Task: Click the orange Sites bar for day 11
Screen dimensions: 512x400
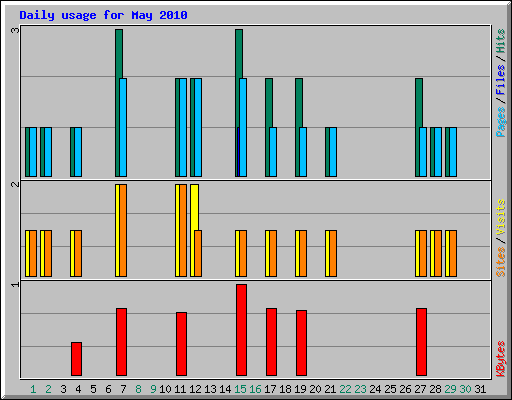Action: coord(183,230)
